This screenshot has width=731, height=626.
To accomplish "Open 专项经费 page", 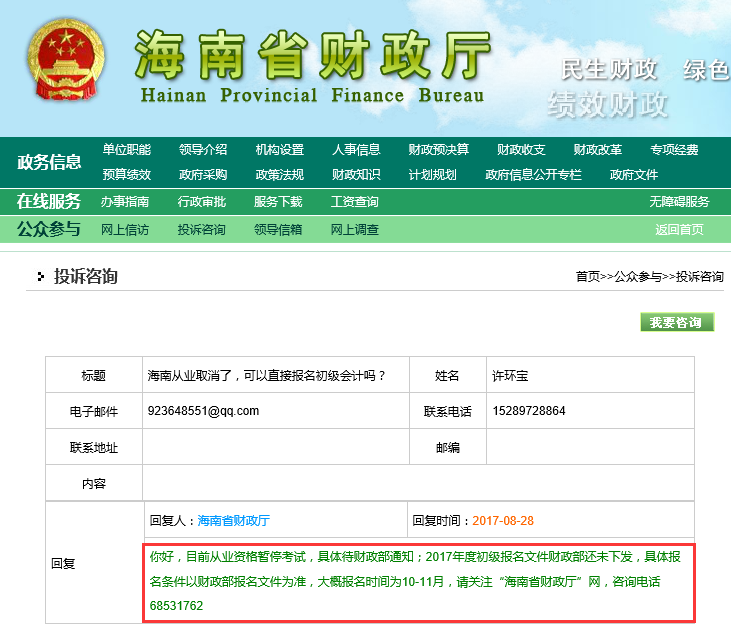I will coord(674,150).
